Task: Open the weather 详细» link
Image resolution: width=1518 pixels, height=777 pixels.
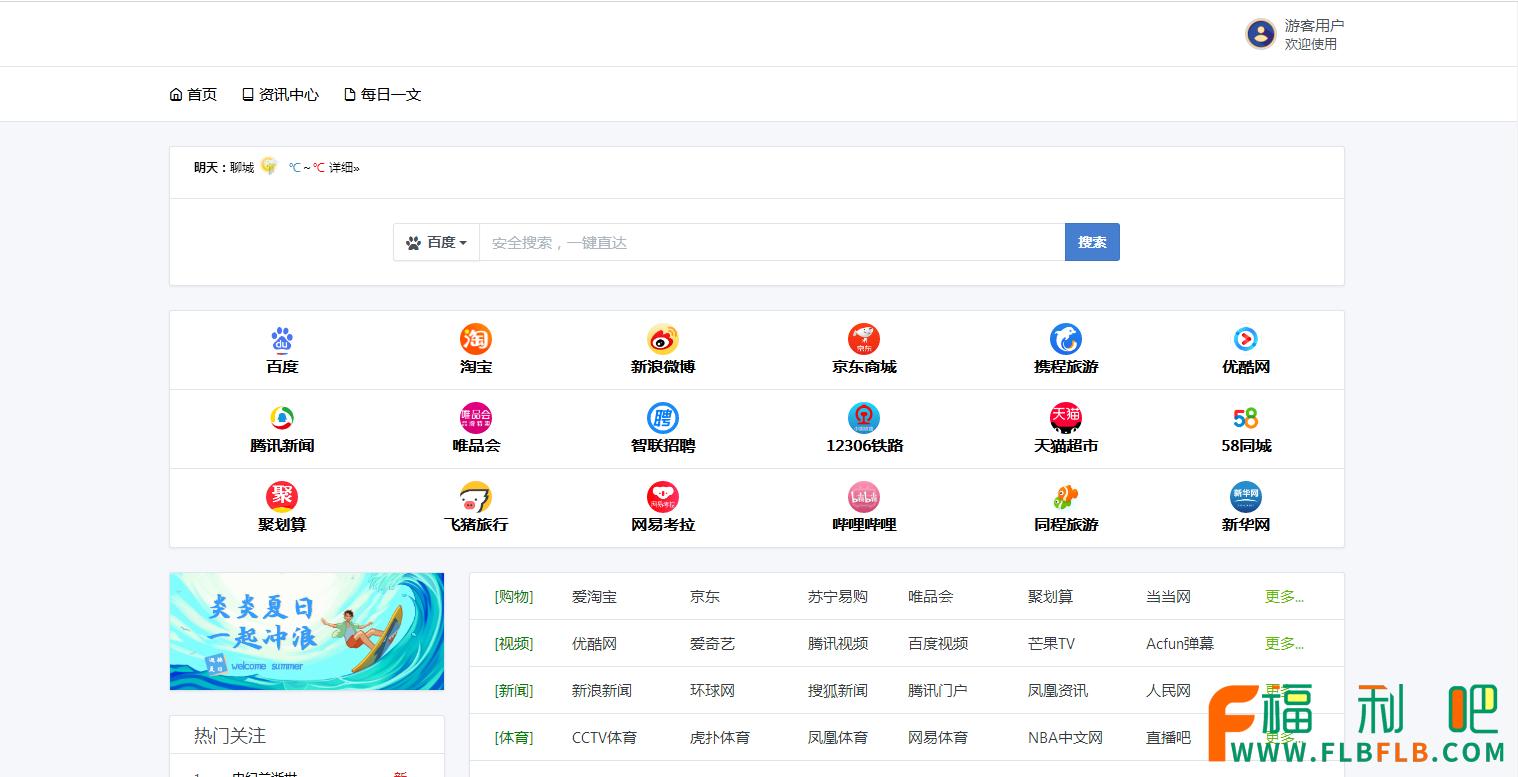Action: click(x=344, y=168)
